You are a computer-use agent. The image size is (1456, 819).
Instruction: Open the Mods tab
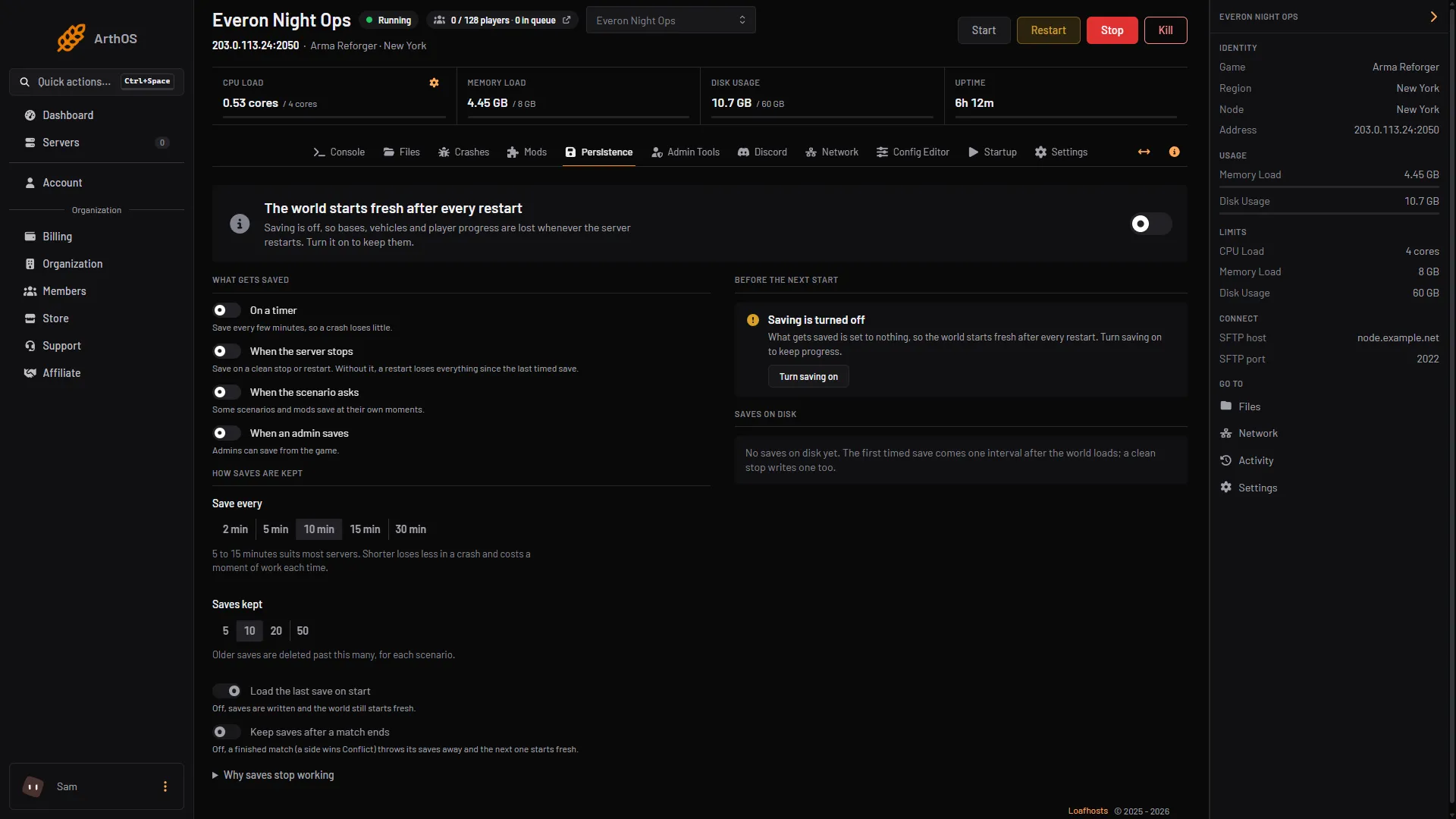pos(526,152)
